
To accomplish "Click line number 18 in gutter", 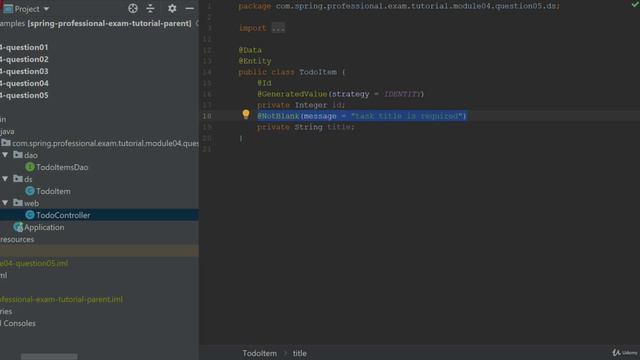I will tap(207, 116).
